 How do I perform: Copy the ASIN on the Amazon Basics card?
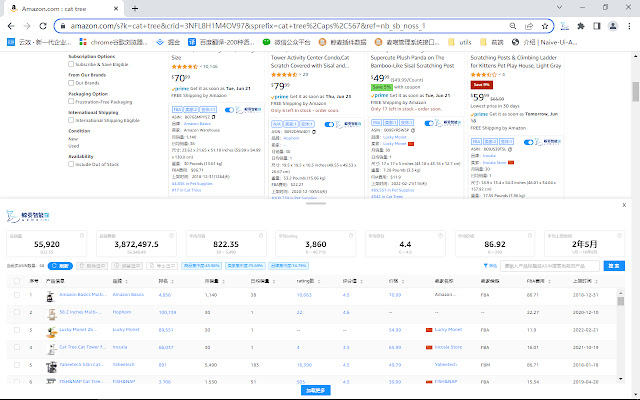[x=213, y=117]
